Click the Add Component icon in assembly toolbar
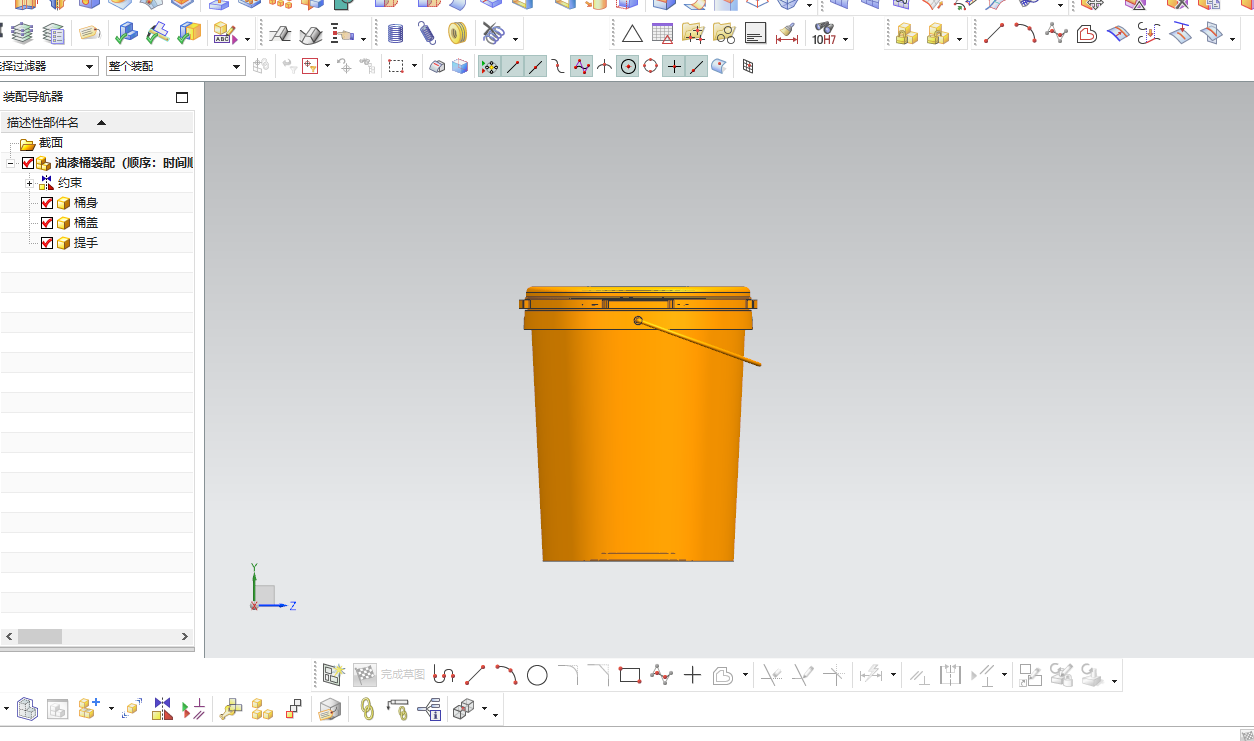This screenshot has width=1254, height=741. (89, 709)
